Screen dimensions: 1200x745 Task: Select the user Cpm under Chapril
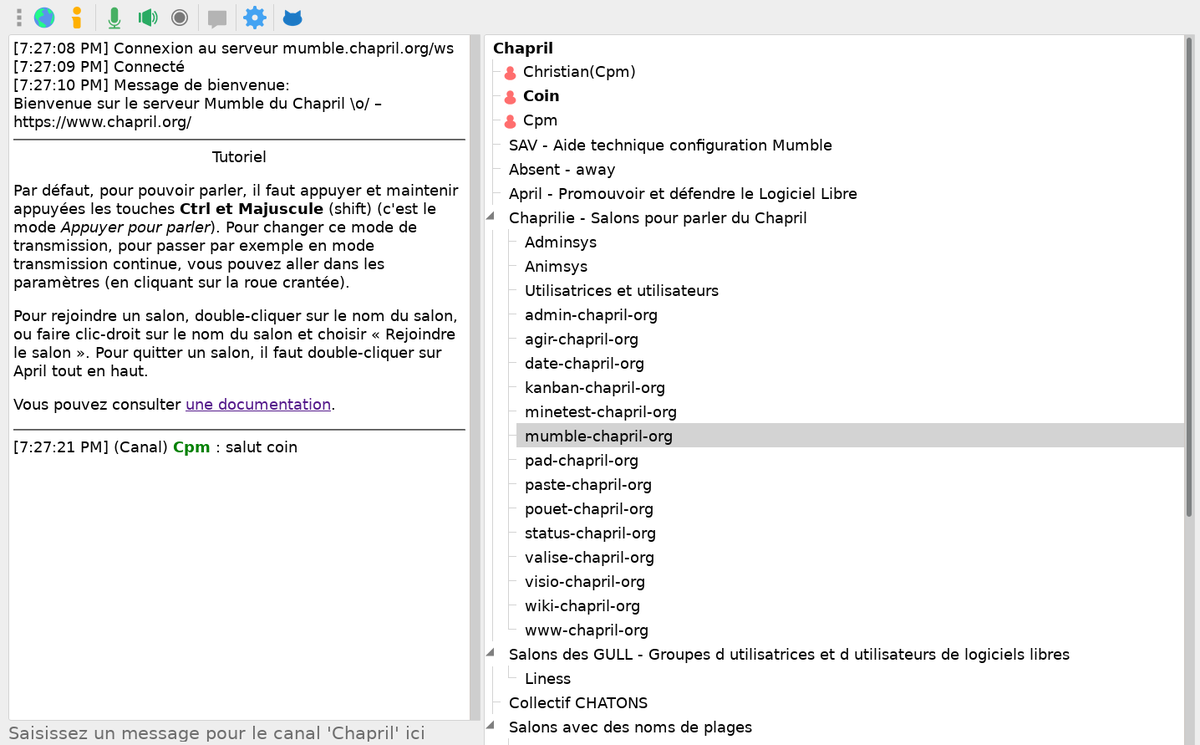click(x=540, y=120)
